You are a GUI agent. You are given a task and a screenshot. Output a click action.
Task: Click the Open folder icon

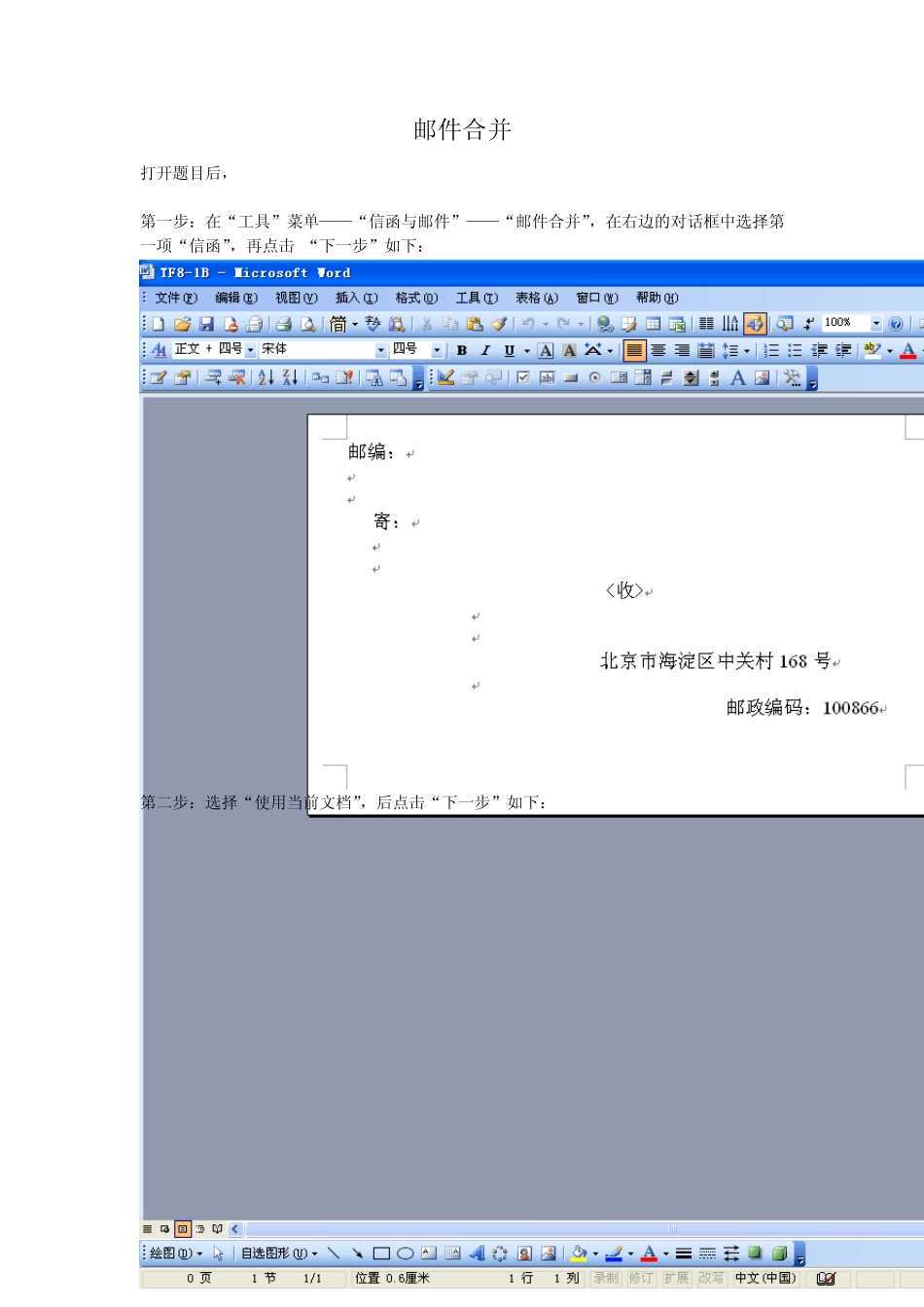click(182, 324)
